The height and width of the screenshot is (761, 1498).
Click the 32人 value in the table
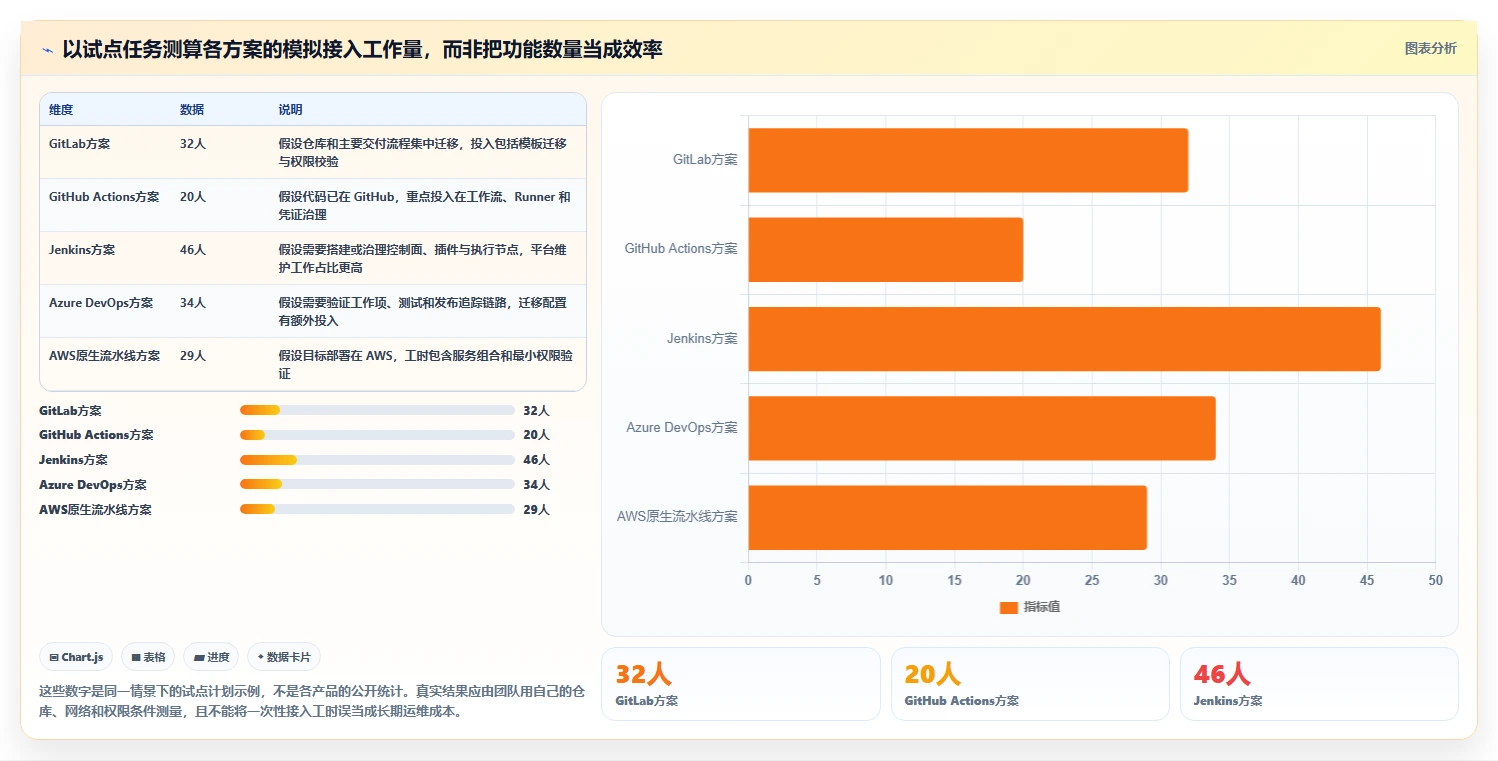pos(193,144)
